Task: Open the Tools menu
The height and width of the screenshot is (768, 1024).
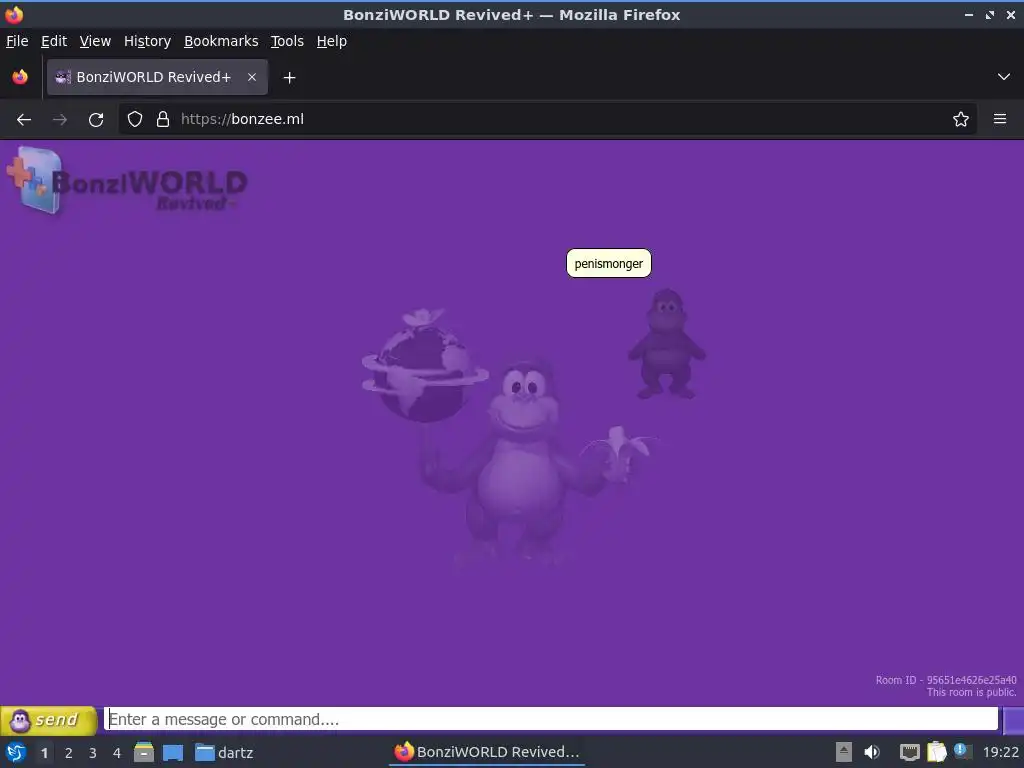Action: click(x=287, y=41)
